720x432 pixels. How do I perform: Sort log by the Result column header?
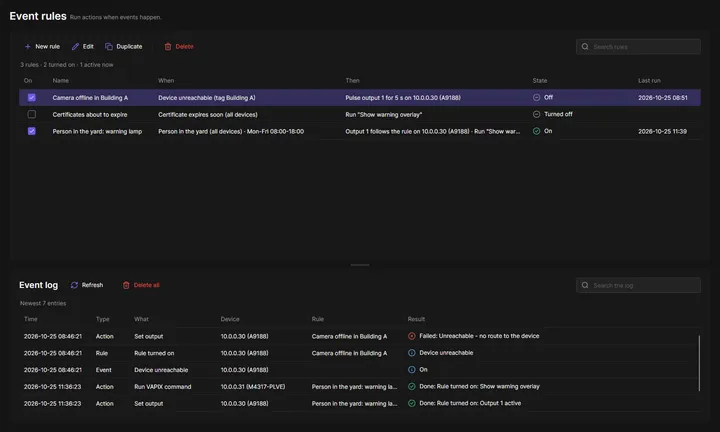click(x=416, y=319)
